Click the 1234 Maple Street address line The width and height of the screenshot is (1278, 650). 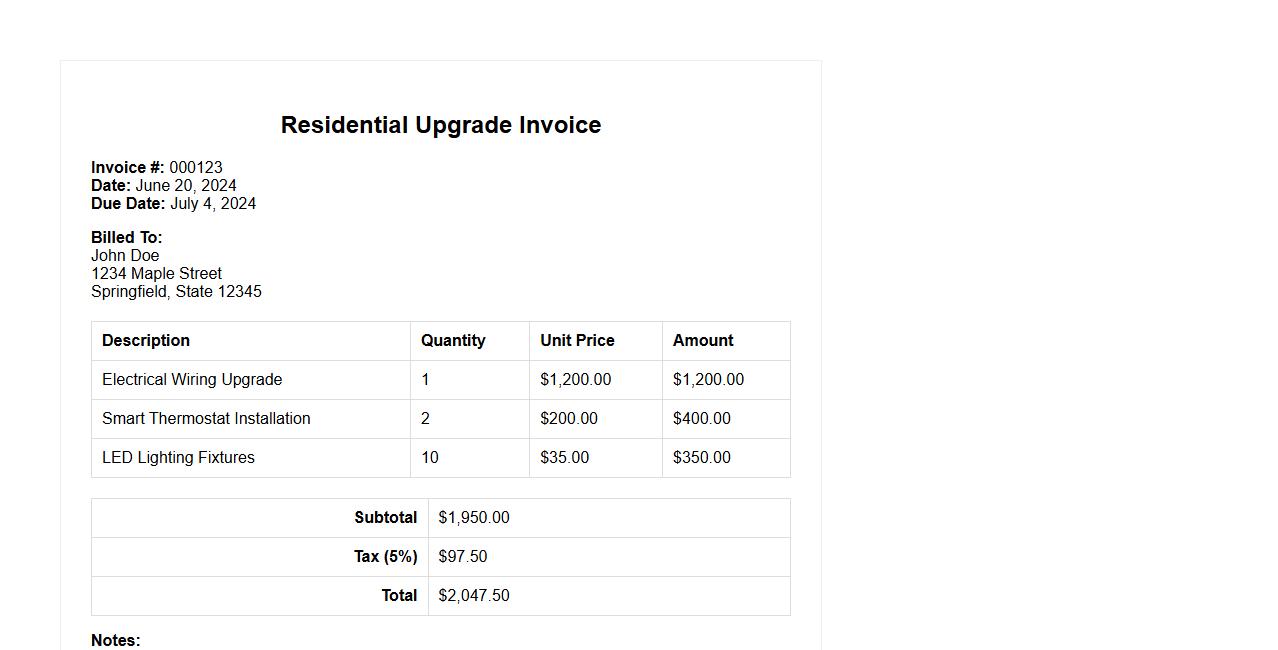[x=156, y=274]
